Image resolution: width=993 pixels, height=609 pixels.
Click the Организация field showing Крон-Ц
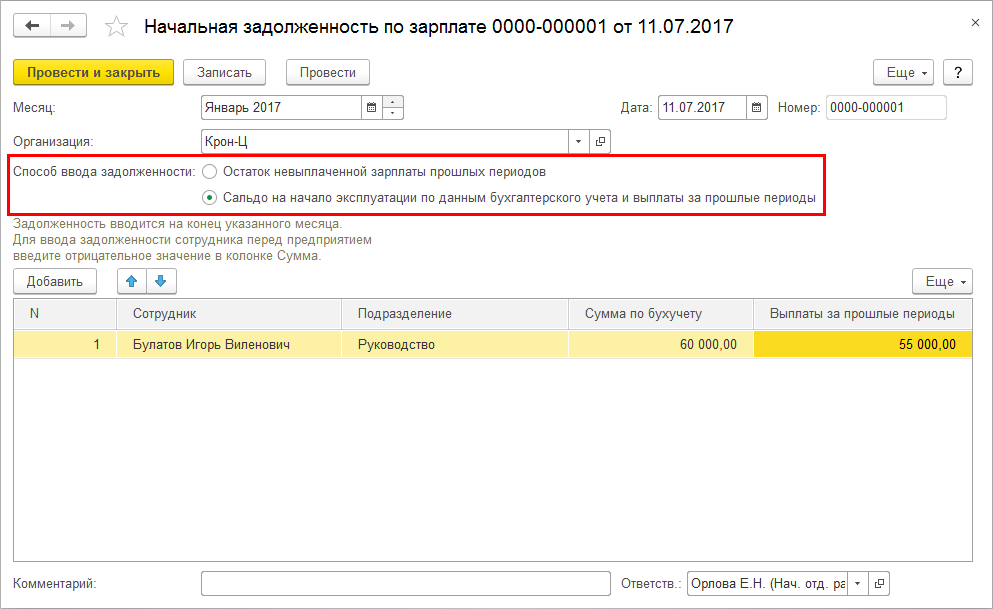384,141
